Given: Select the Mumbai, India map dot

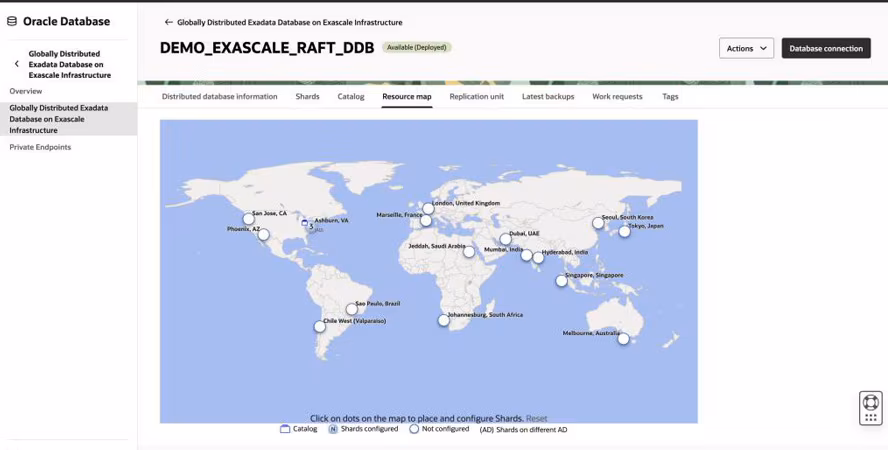Looking at the screenshot, I should (x=527, y=255).
